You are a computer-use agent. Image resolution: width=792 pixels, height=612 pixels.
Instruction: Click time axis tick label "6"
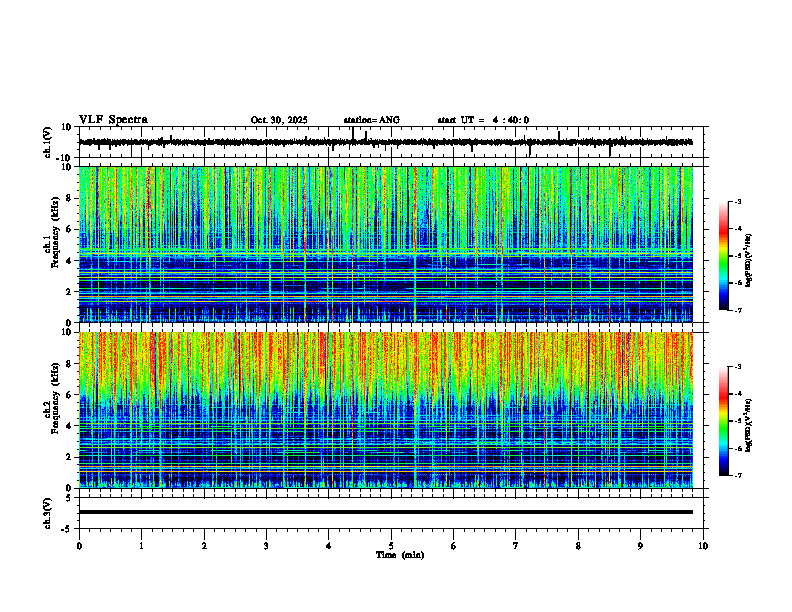[x=454, y=546]
